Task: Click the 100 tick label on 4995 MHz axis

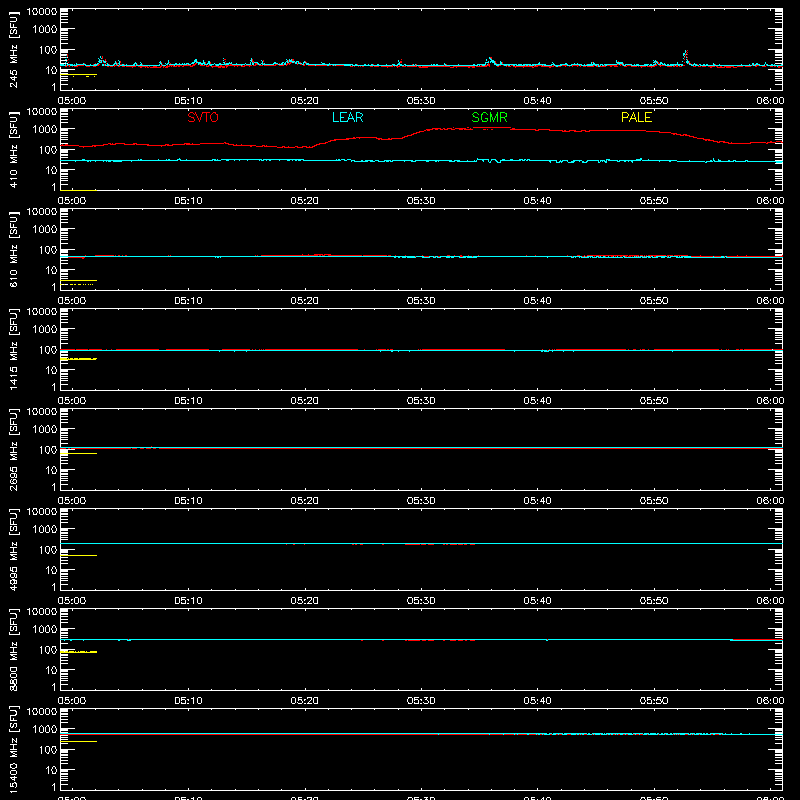Action: coord(48,550)
